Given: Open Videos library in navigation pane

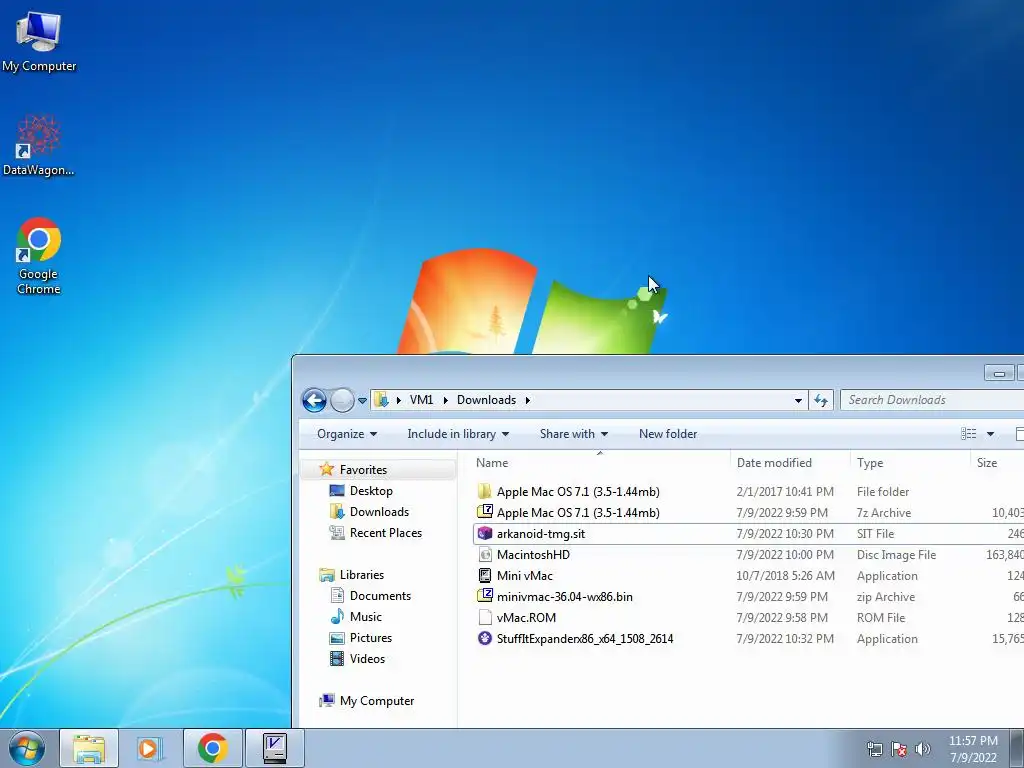Looking at the screenshot, I should pos(367,658).
